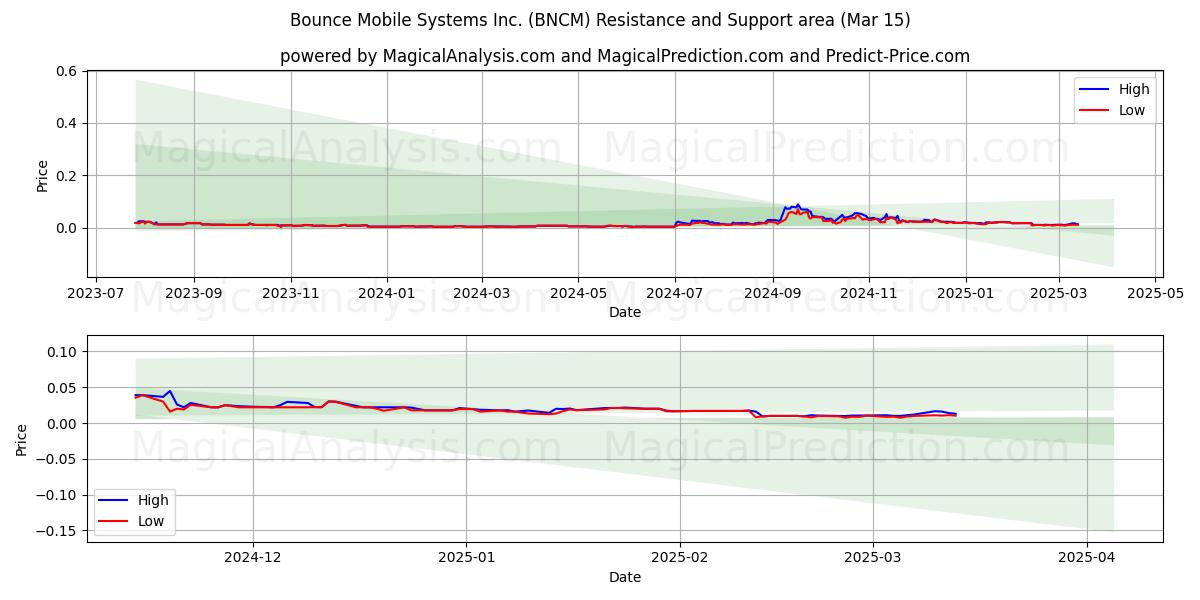Click the '2024-12' tick label on bottom chart

(x=253, y=559)
